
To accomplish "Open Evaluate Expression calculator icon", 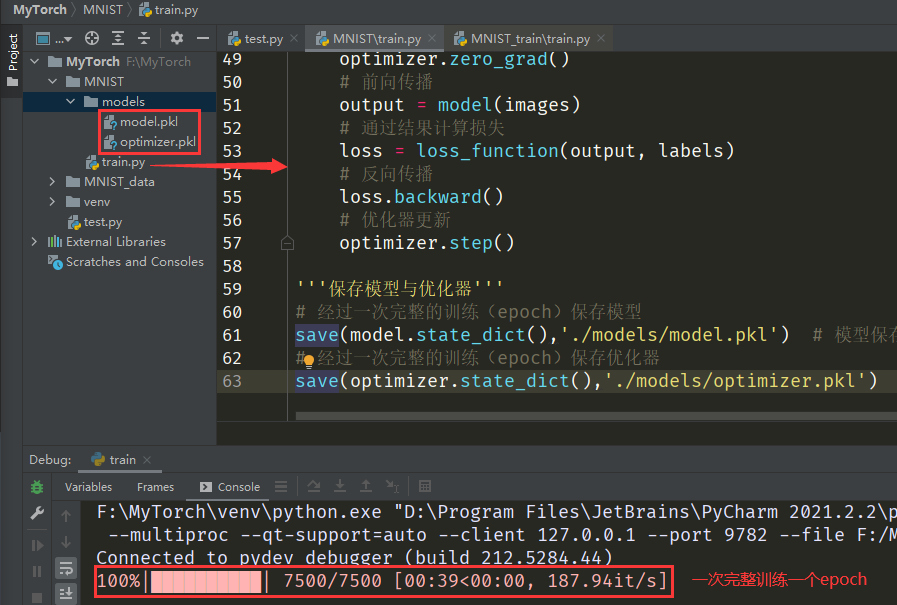I will click(425, 487).
